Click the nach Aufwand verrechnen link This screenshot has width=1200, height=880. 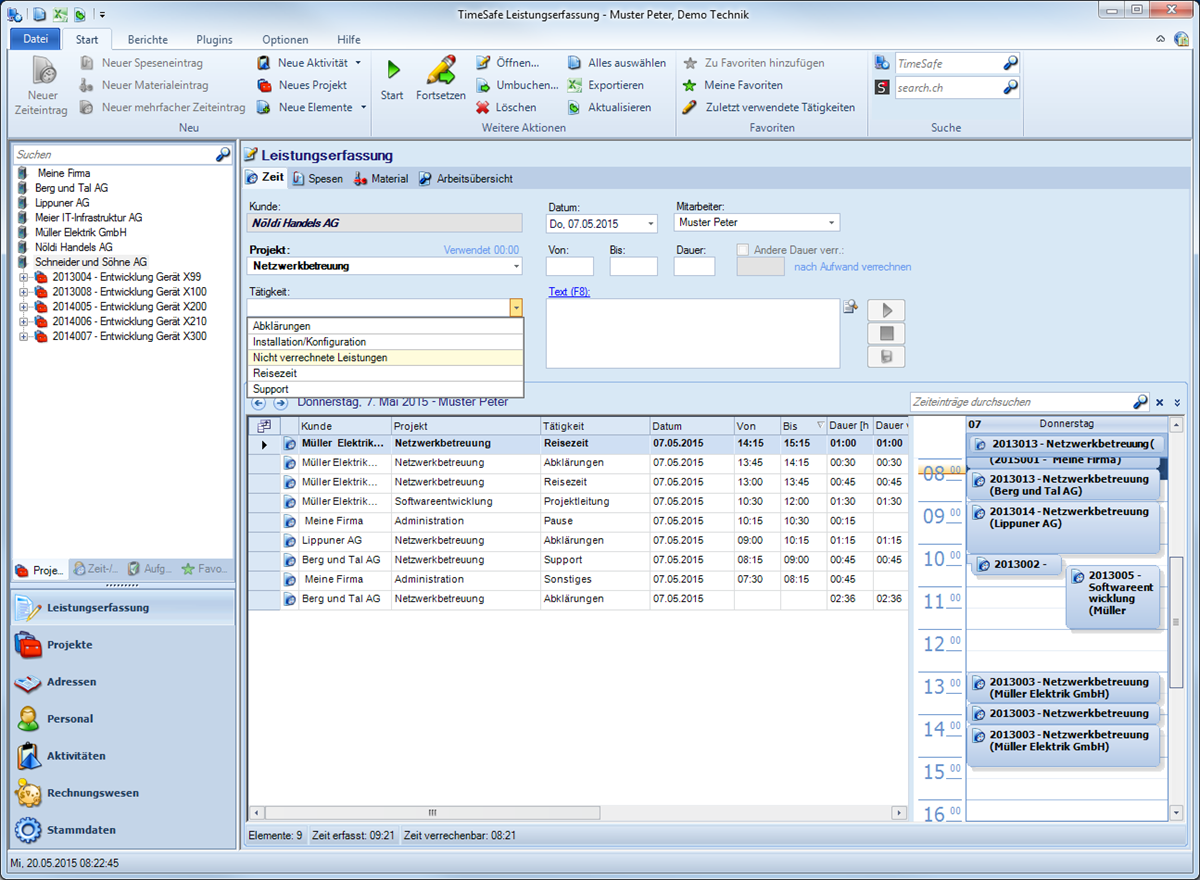(x=852, y=267)
